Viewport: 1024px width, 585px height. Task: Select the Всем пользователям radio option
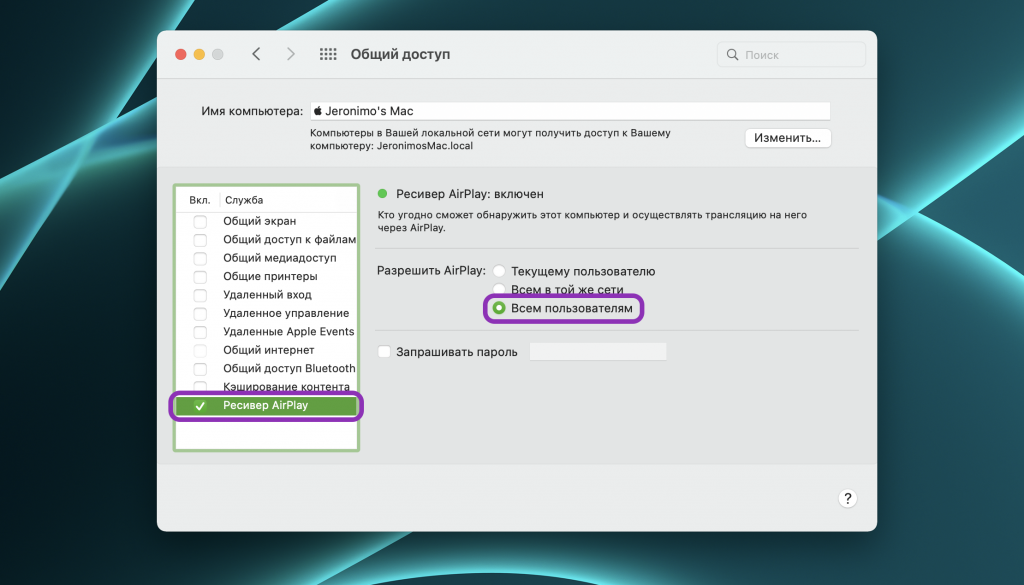click(499, 308)
